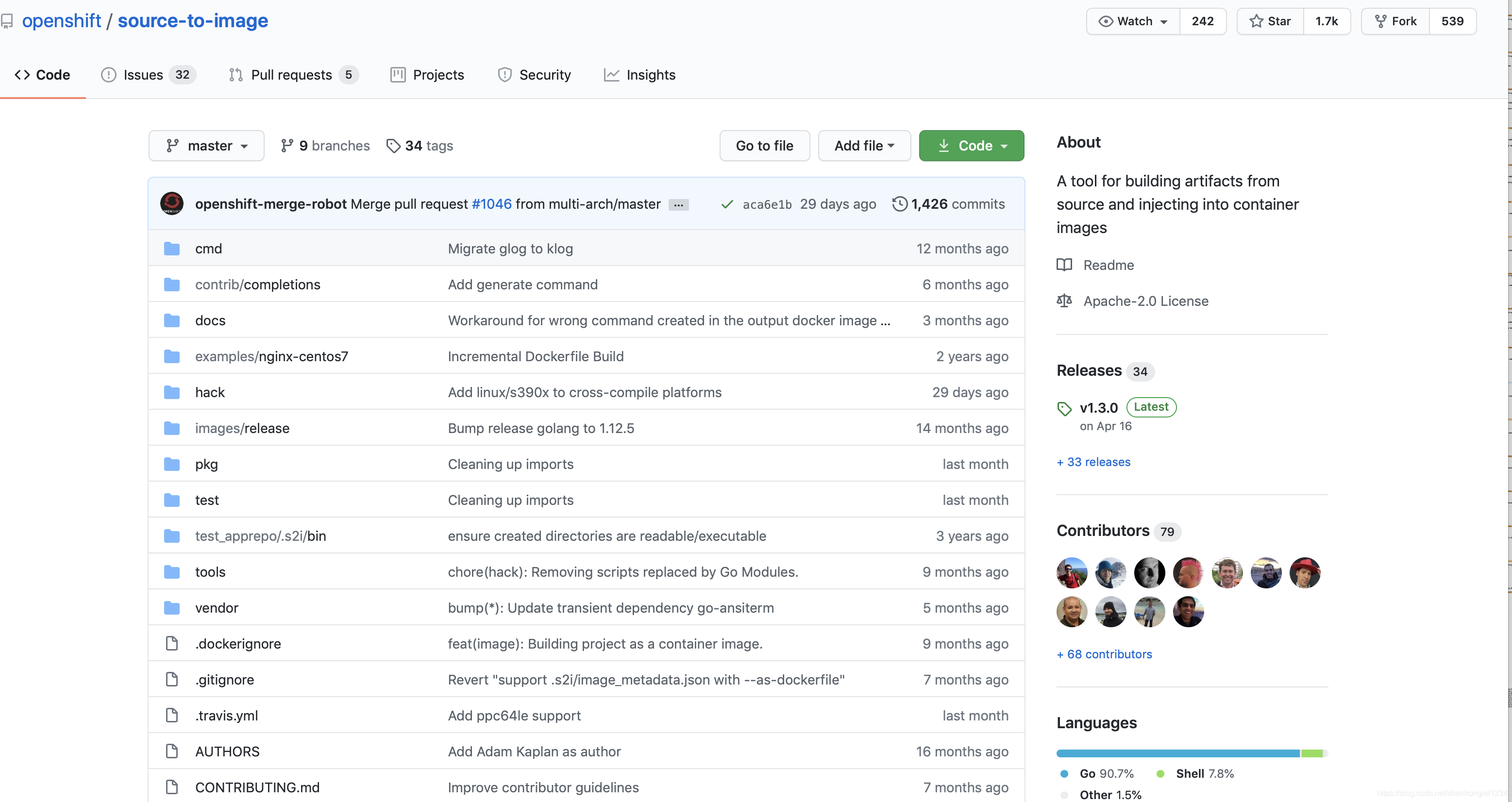Click the .dockerignore file icon
The width and height of the screenshot is (1512, 802).
coord(171,644)
